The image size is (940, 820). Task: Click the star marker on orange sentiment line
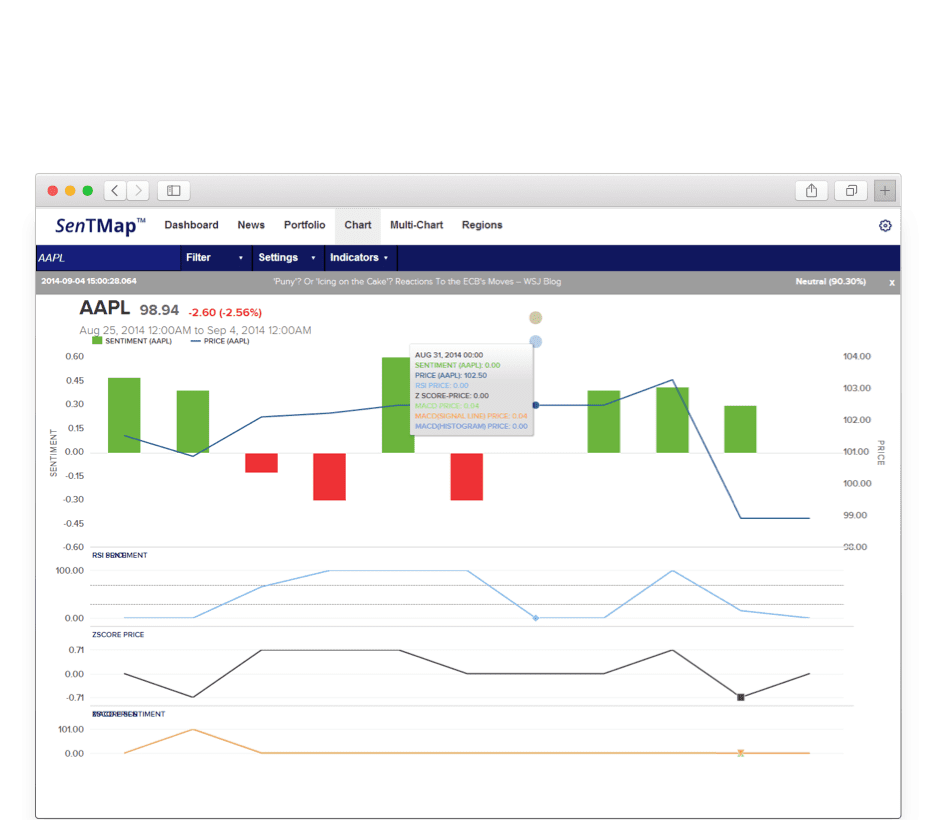pyautogui.click(x=740, y=753)
